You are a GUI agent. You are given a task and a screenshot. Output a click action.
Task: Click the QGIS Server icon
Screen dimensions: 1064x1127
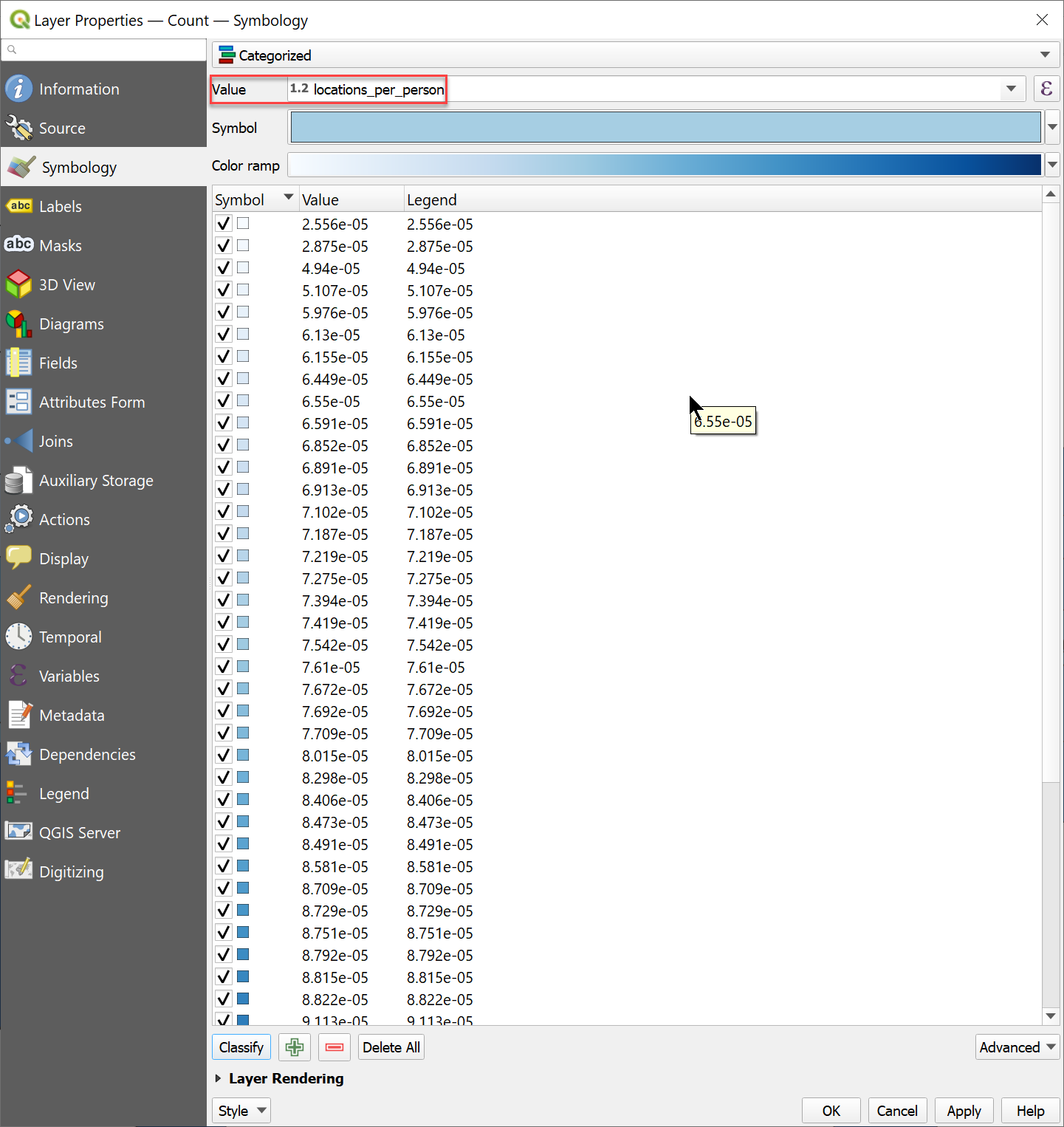coord(19,832)
